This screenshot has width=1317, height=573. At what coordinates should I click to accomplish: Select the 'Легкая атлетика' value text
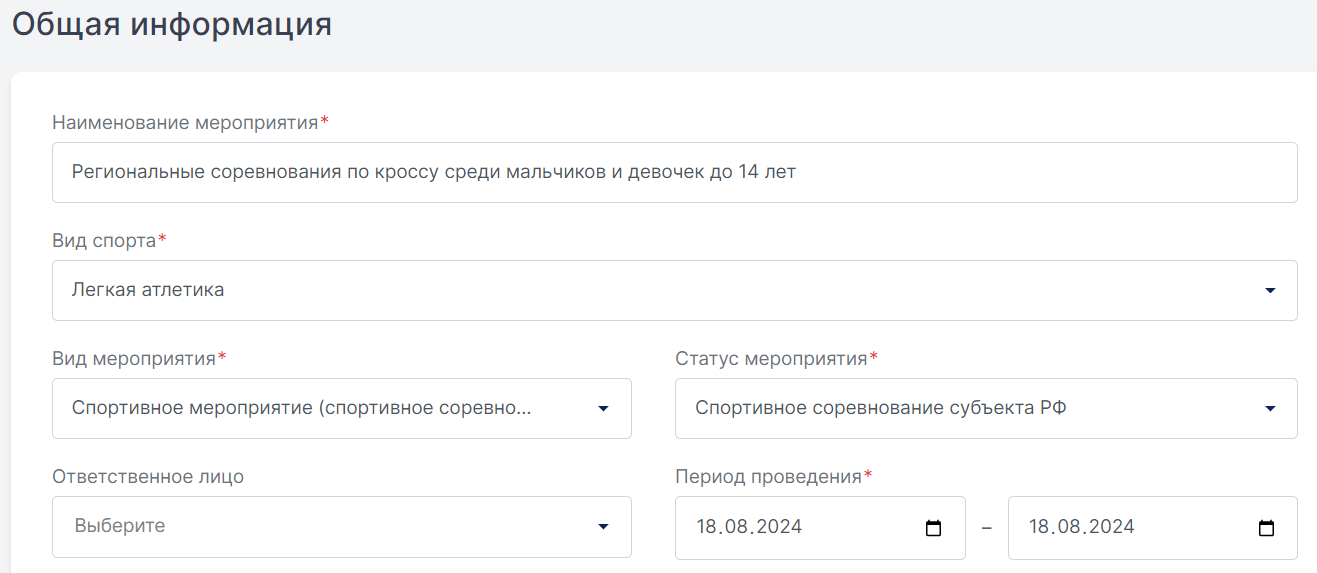148,290
